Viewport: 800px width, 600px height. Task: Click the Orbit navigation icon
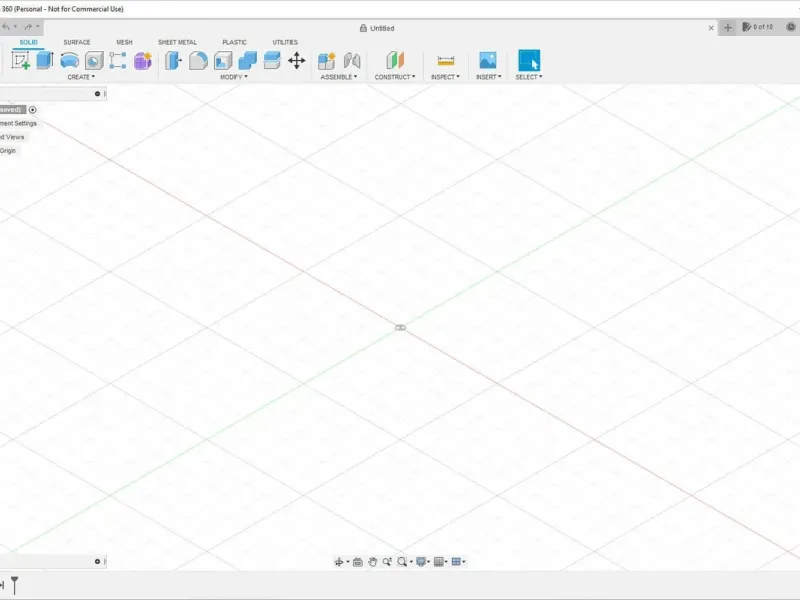[x=338, y=562]
